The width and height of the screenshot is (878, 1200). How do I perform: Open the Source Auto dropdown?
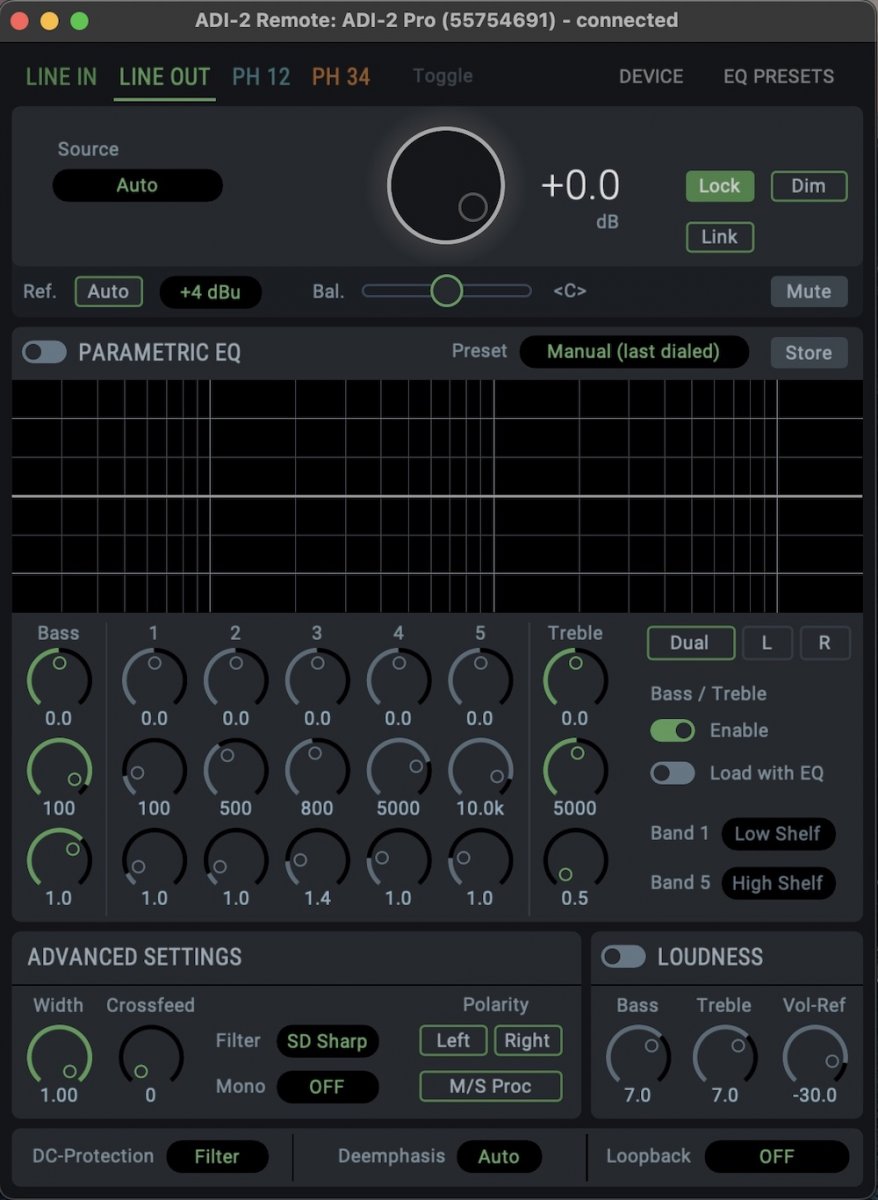137,185
